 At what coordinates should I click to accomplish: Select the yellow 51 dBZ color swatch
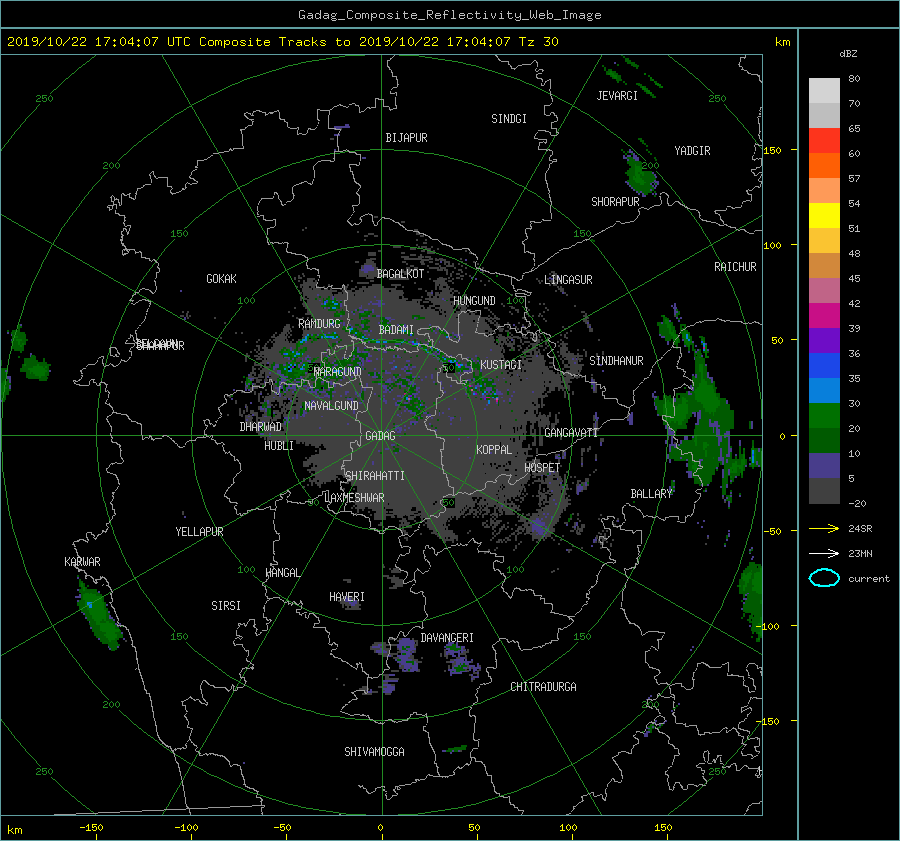click(824, 215)
